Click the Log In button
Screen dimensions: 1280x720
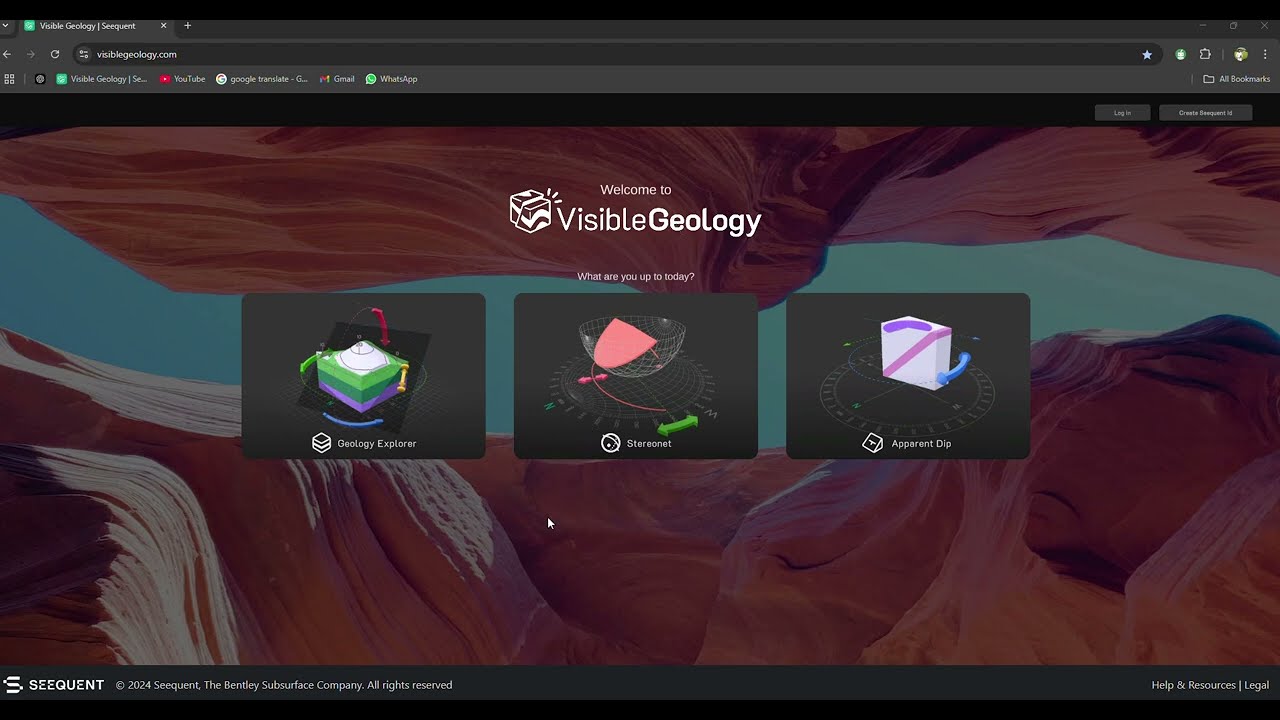(1122, 113)
